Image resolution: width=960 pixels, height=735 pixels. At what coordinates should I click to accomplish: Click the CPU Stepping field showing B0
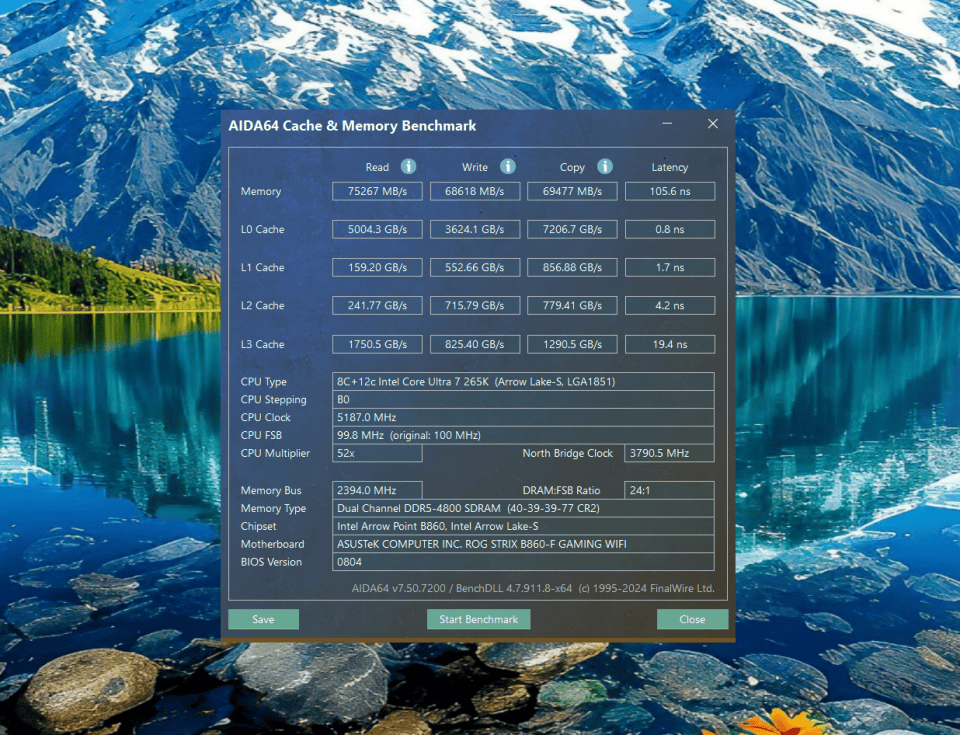(523, 399)
